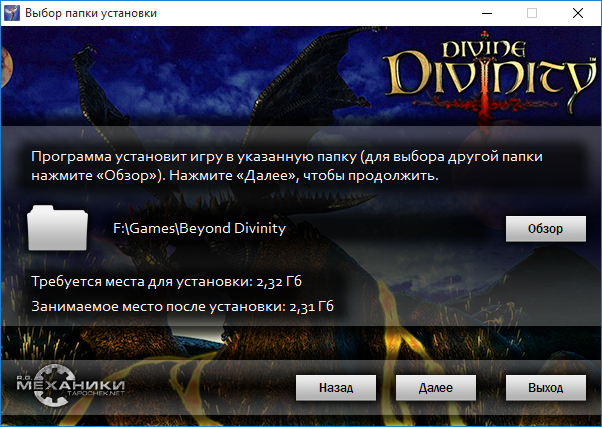The image size is (602, 427).
Task: Exit the installer via Выход button
Action: (x=546, y=388)
